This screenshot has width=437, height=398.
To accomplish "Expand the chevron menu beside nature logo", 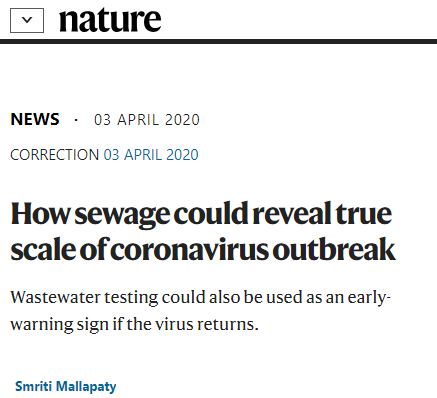I will tap(27, 21).
